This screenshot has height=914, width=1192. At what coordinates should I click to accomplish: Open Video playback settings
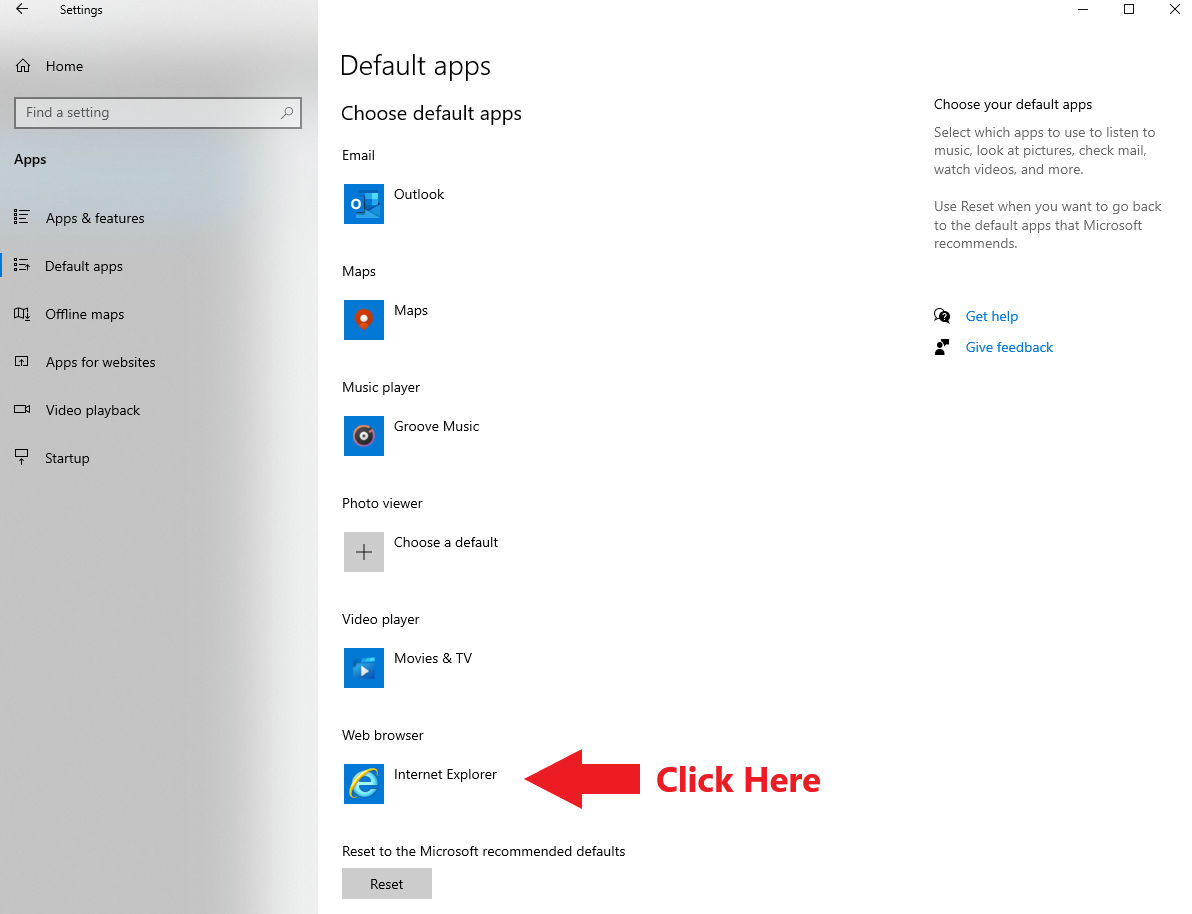pyautogui.click(x=93, y=410)
